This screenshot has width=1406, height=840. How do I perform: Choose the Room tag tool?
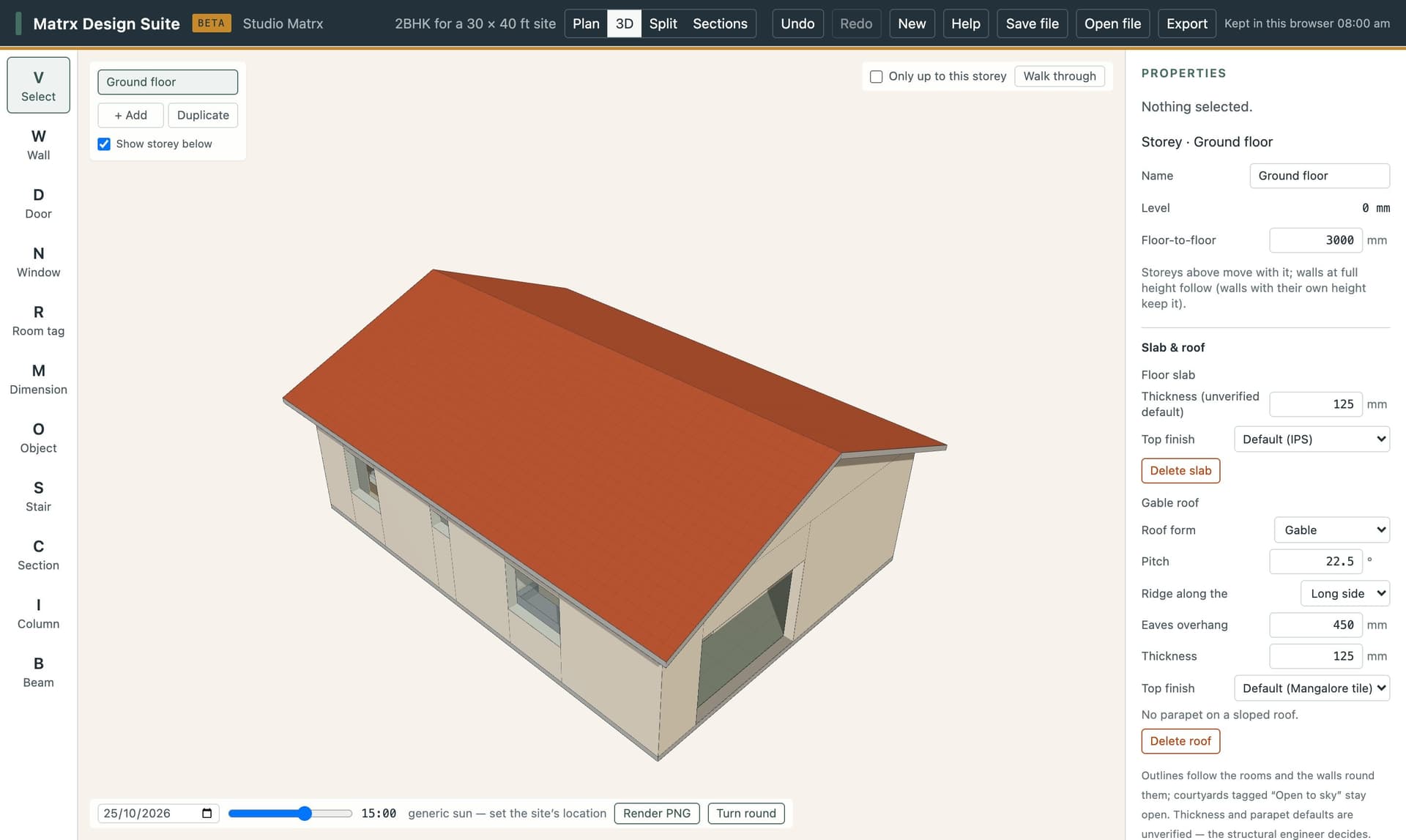[38, 320]
